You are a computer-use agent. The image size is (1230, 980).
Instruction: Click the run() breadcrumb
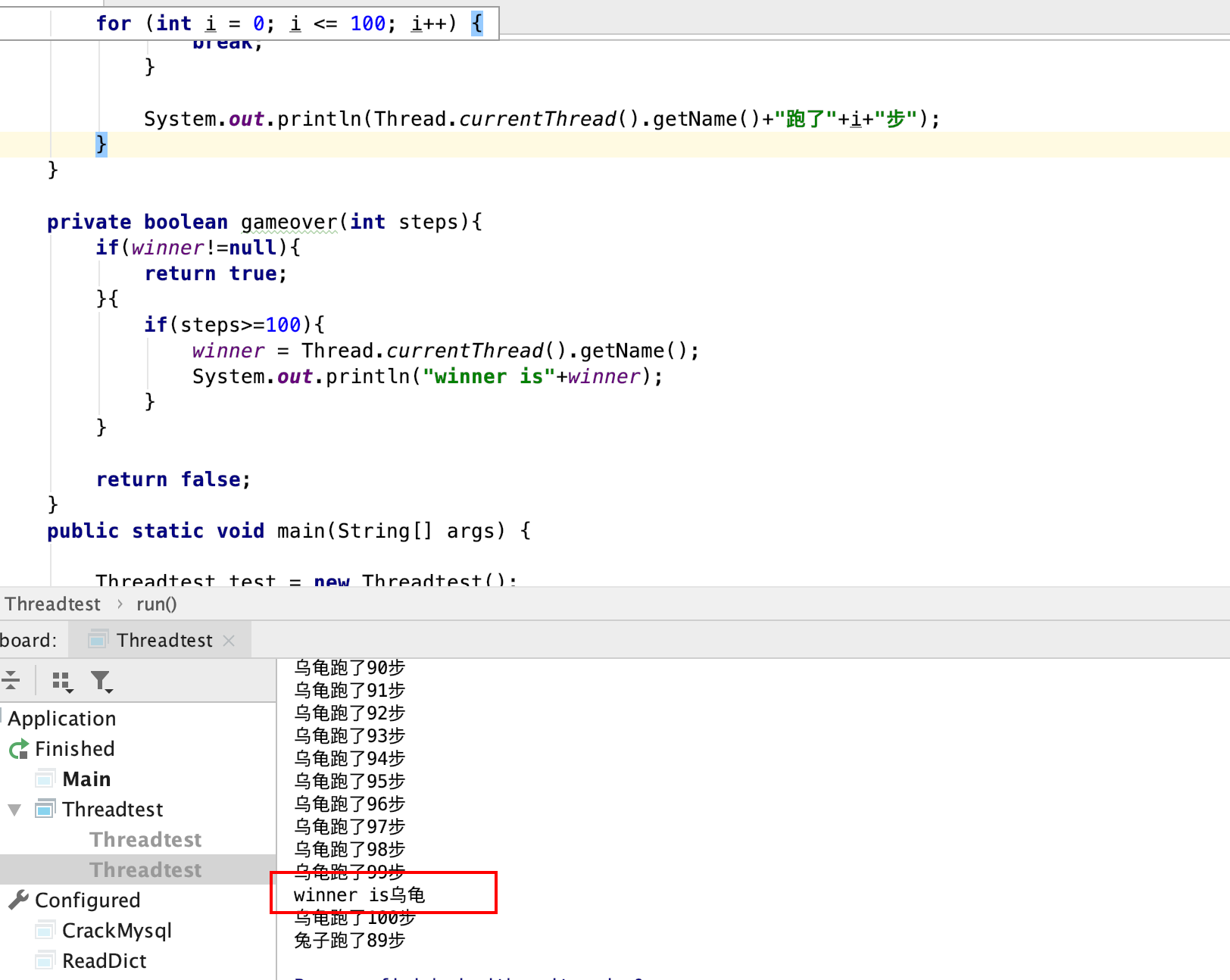156,604
